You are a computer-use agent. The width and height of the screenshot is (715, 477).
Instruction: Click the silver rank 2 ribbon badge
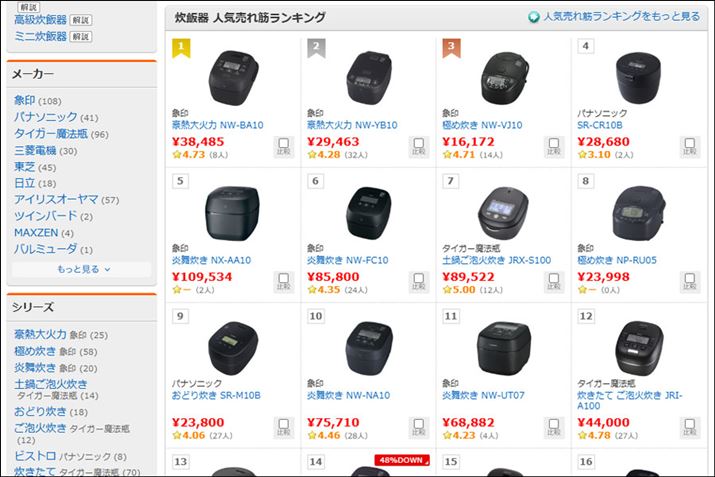316,46
